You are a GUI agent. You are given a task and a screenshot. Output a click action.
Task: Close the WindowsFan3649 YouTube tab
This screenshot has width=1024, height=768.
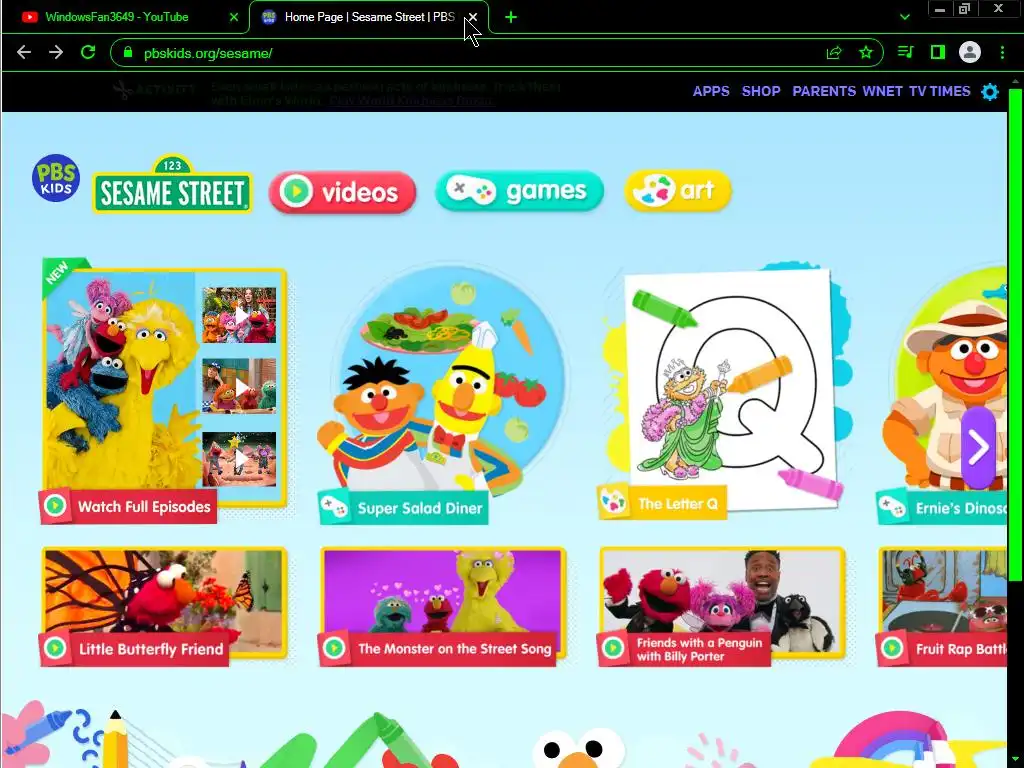tap(234, 18)
